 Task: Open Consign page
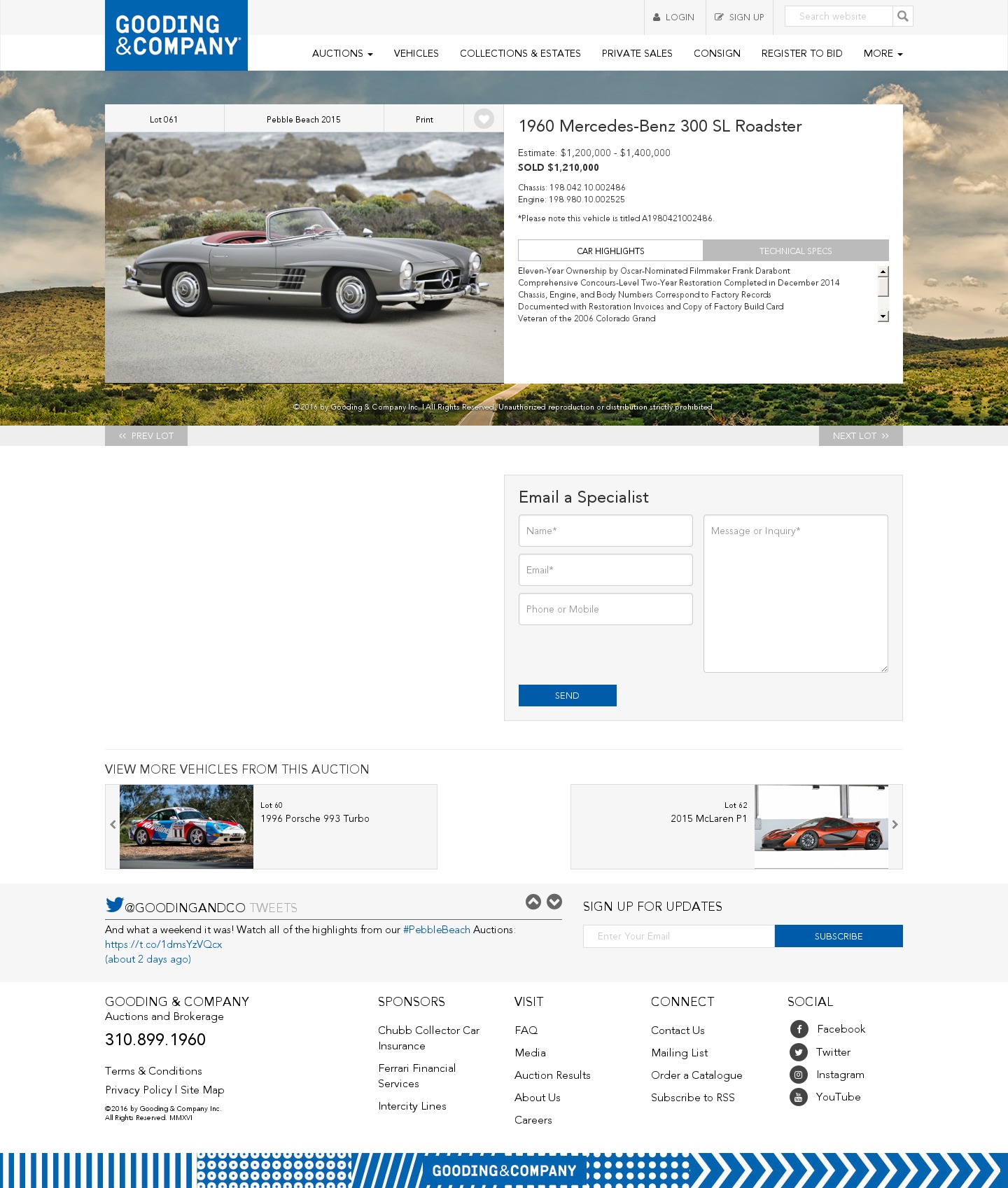pyautogui.click(x=717, y=53)
